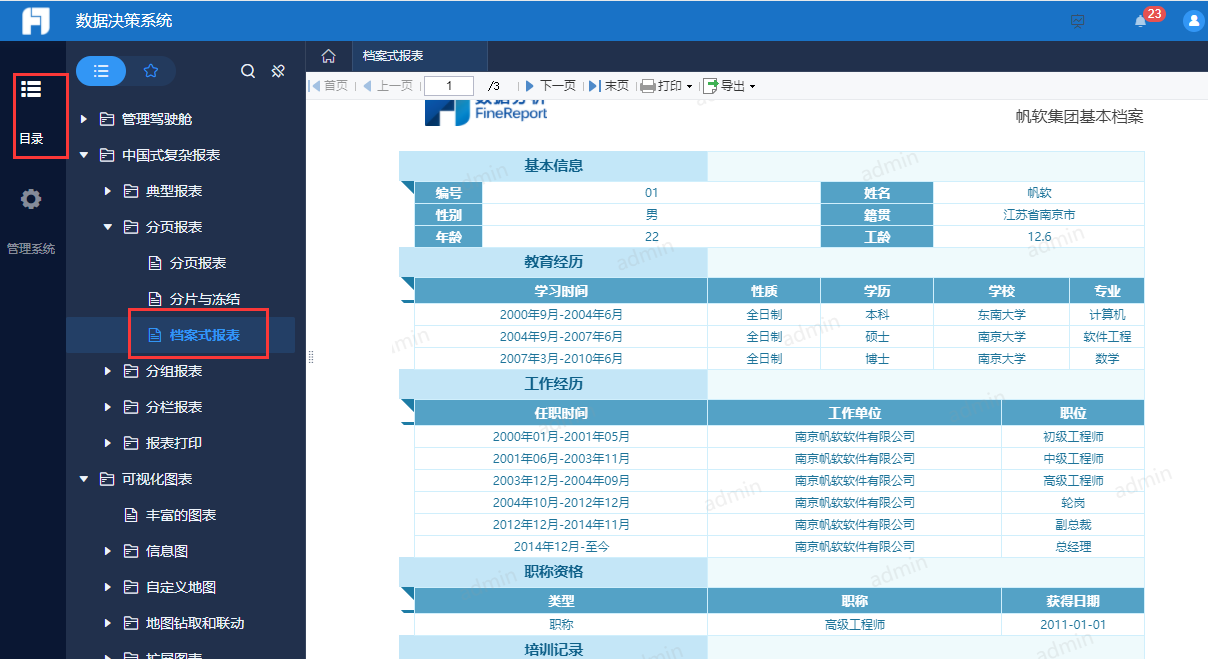Screen dimensions: 1208x659
Task: Go to the home tab icon
Action: (328, 56)
